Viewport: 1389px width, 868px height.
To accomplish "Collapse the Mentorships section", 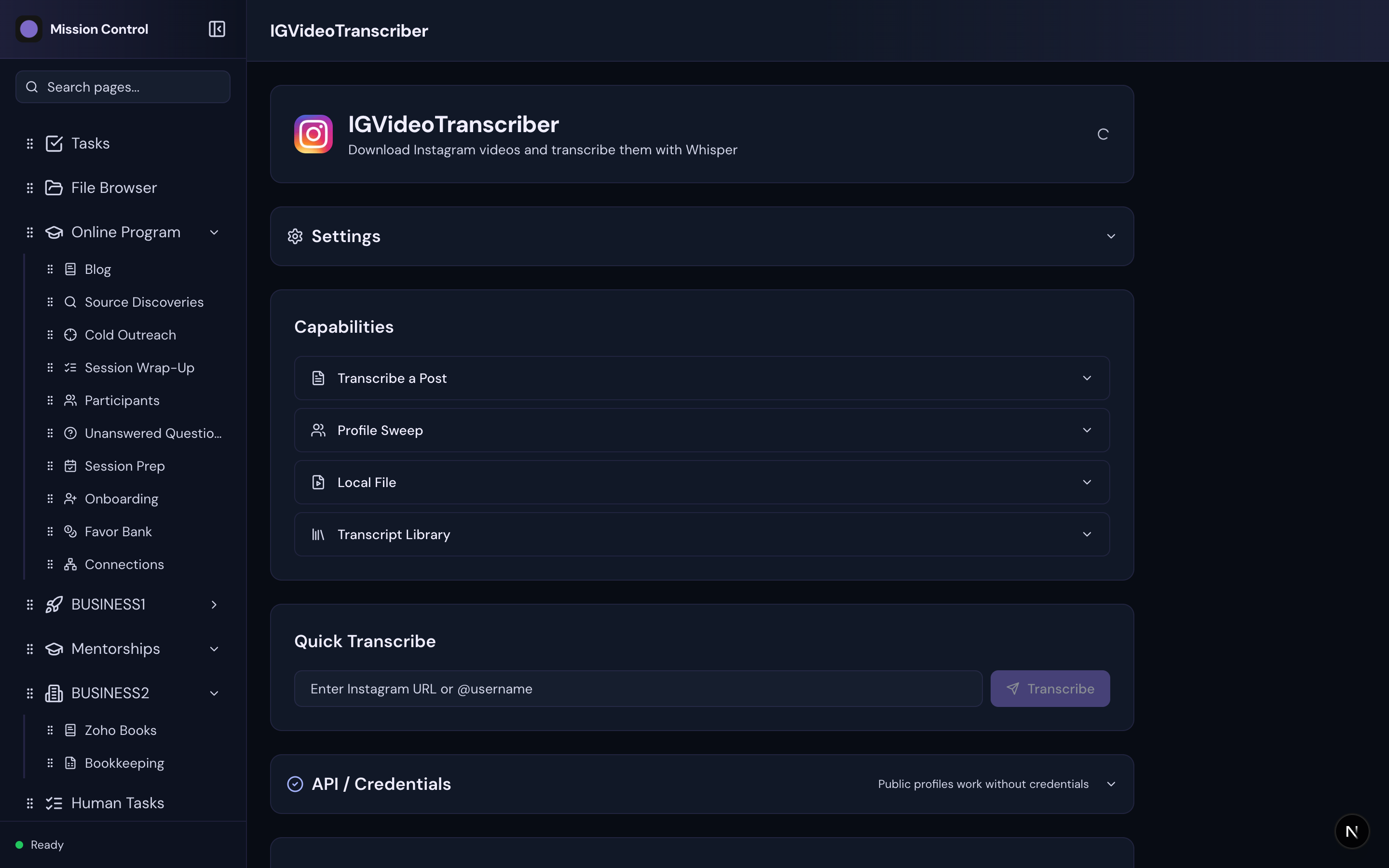I will pos(214,649).
